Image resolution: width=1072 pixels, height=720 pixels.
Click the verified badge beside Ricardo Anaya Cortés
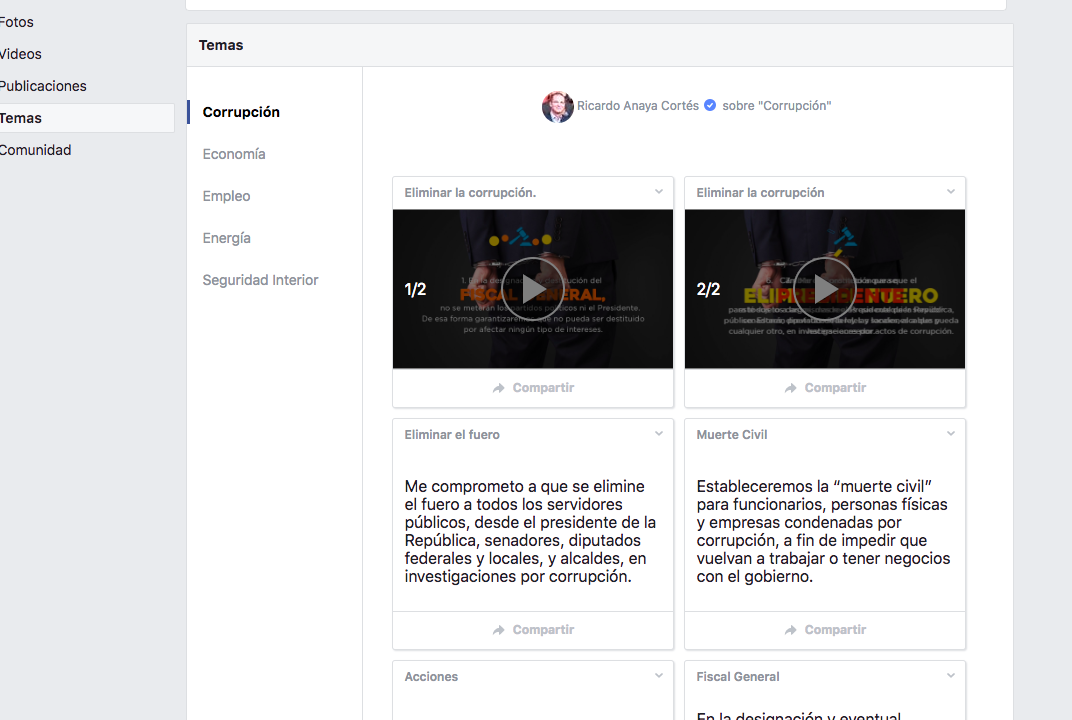pos(709,104)
